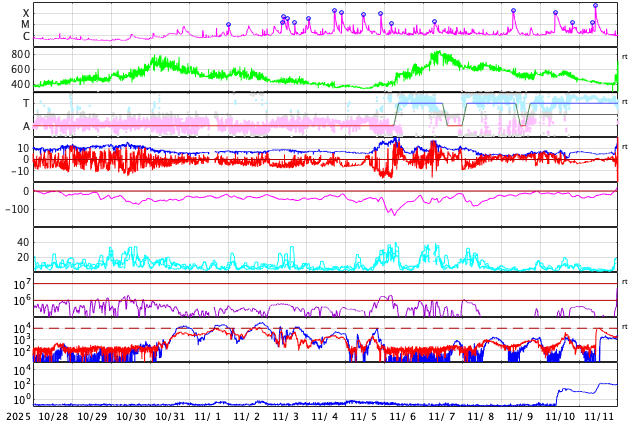Select the flare marker circle above 11/7

coord(434,22)
